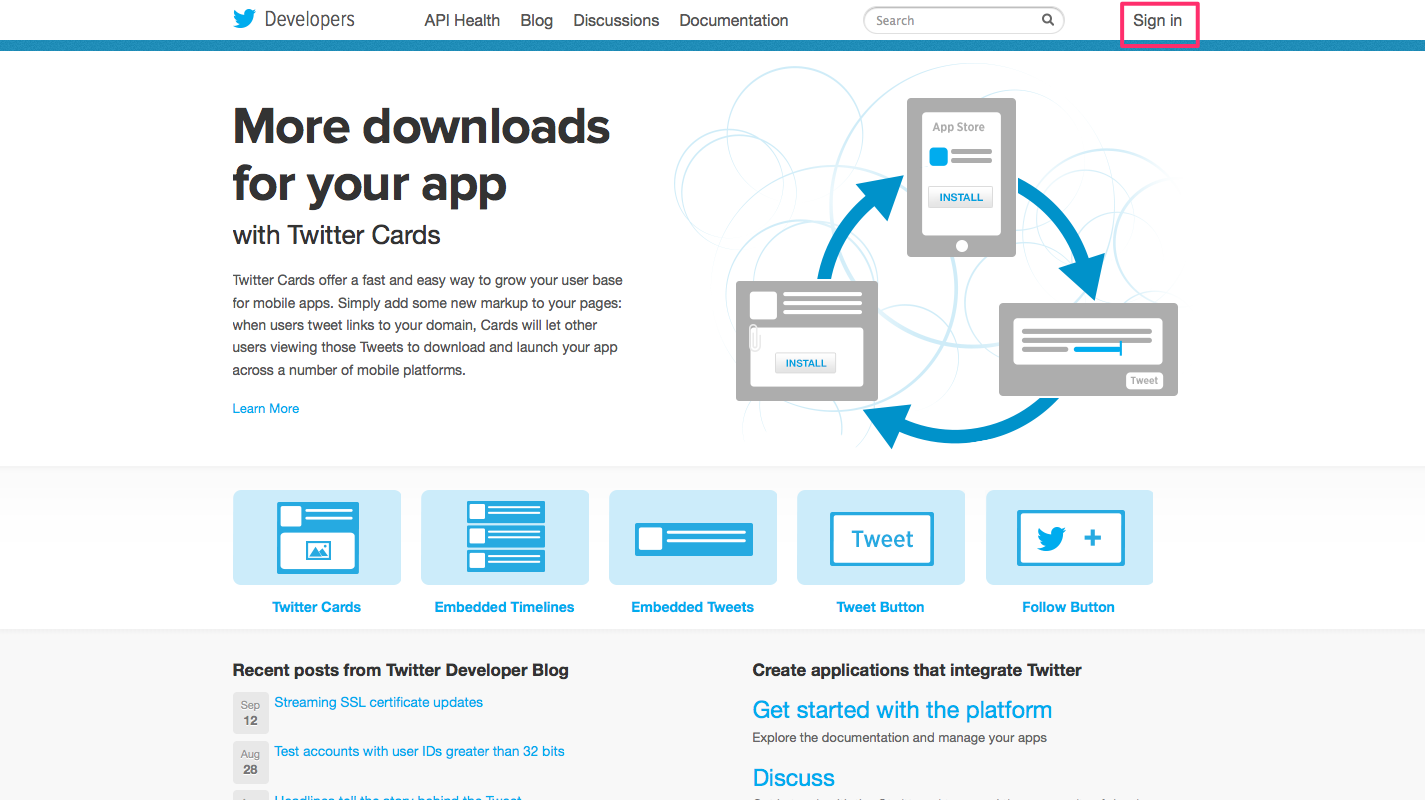
Task: Click Explore the documentation and manage your apps
Action: (x=900, y=738)
